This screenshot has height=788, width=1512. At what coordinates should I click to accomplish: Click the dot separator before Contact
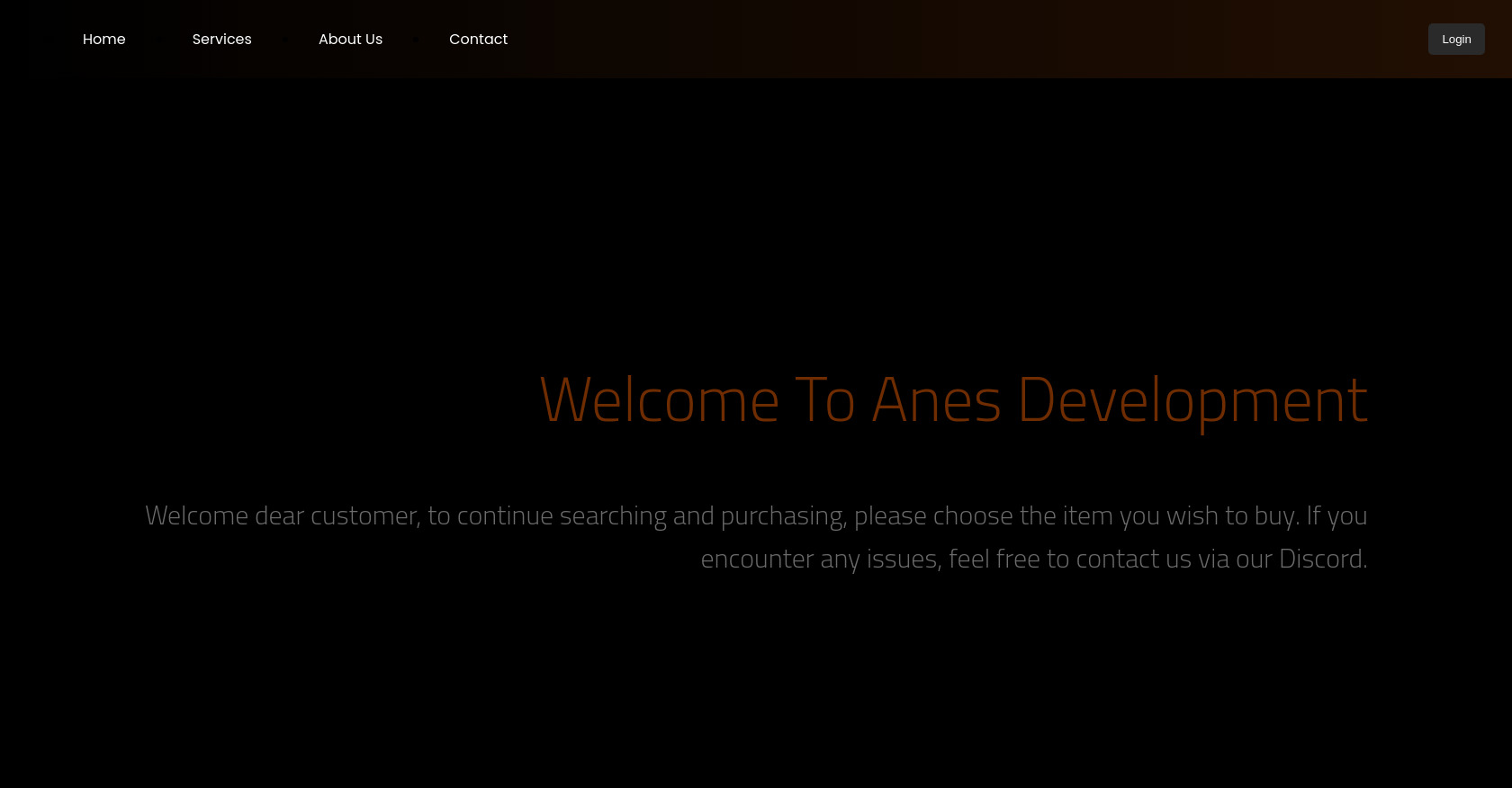tap(416, 40)
